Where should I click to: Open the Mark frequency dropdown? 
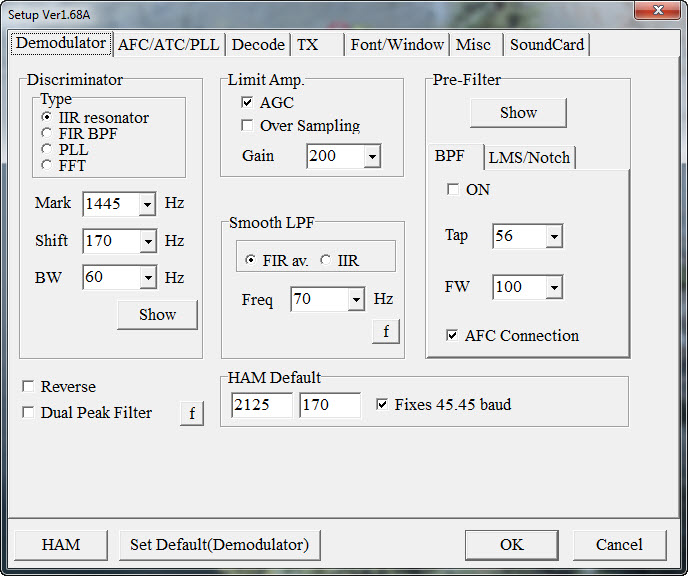coord(147,204)
